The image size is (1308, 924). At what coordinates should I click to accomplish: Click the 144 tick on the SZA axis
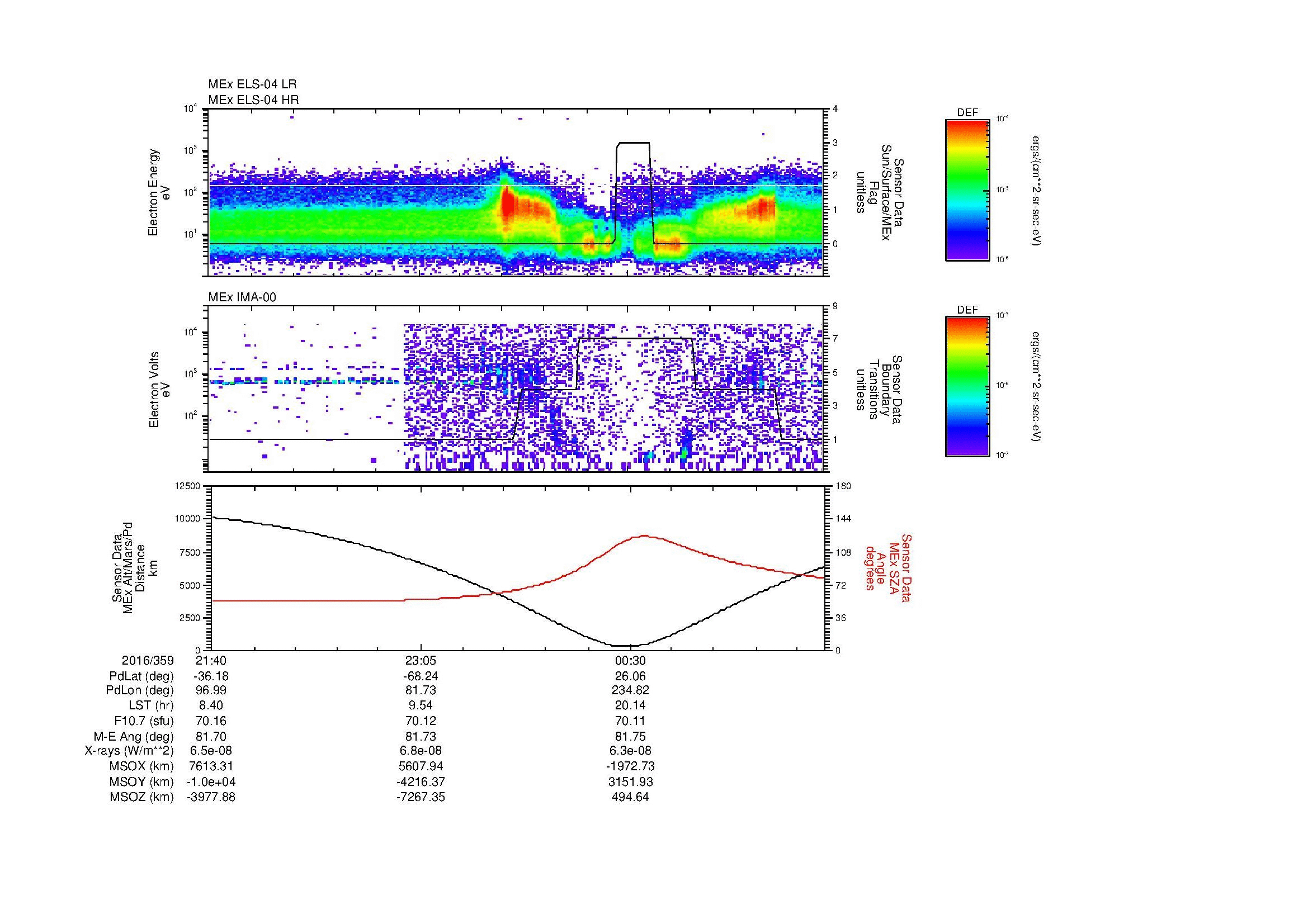(843, 519)
